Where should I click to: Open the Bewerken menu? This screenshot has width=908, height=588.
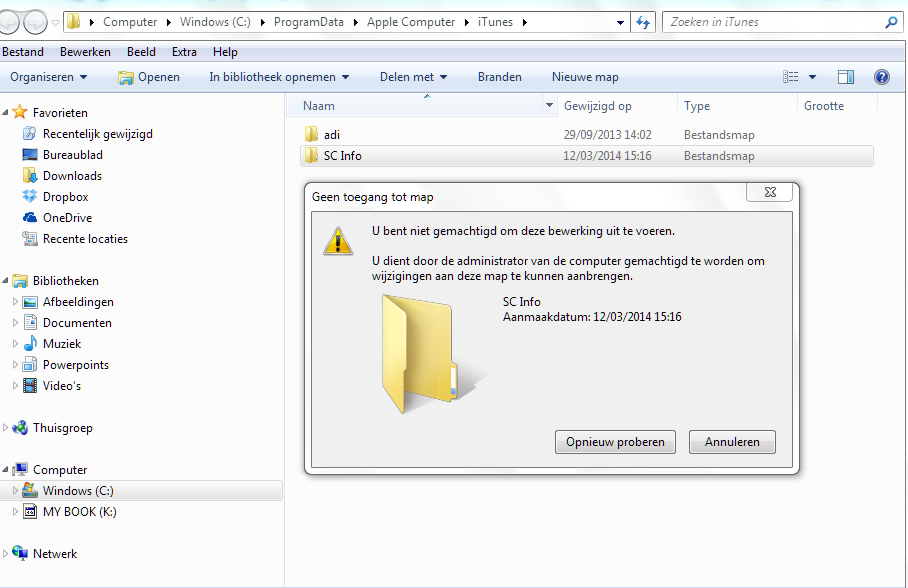pos(85,52)
